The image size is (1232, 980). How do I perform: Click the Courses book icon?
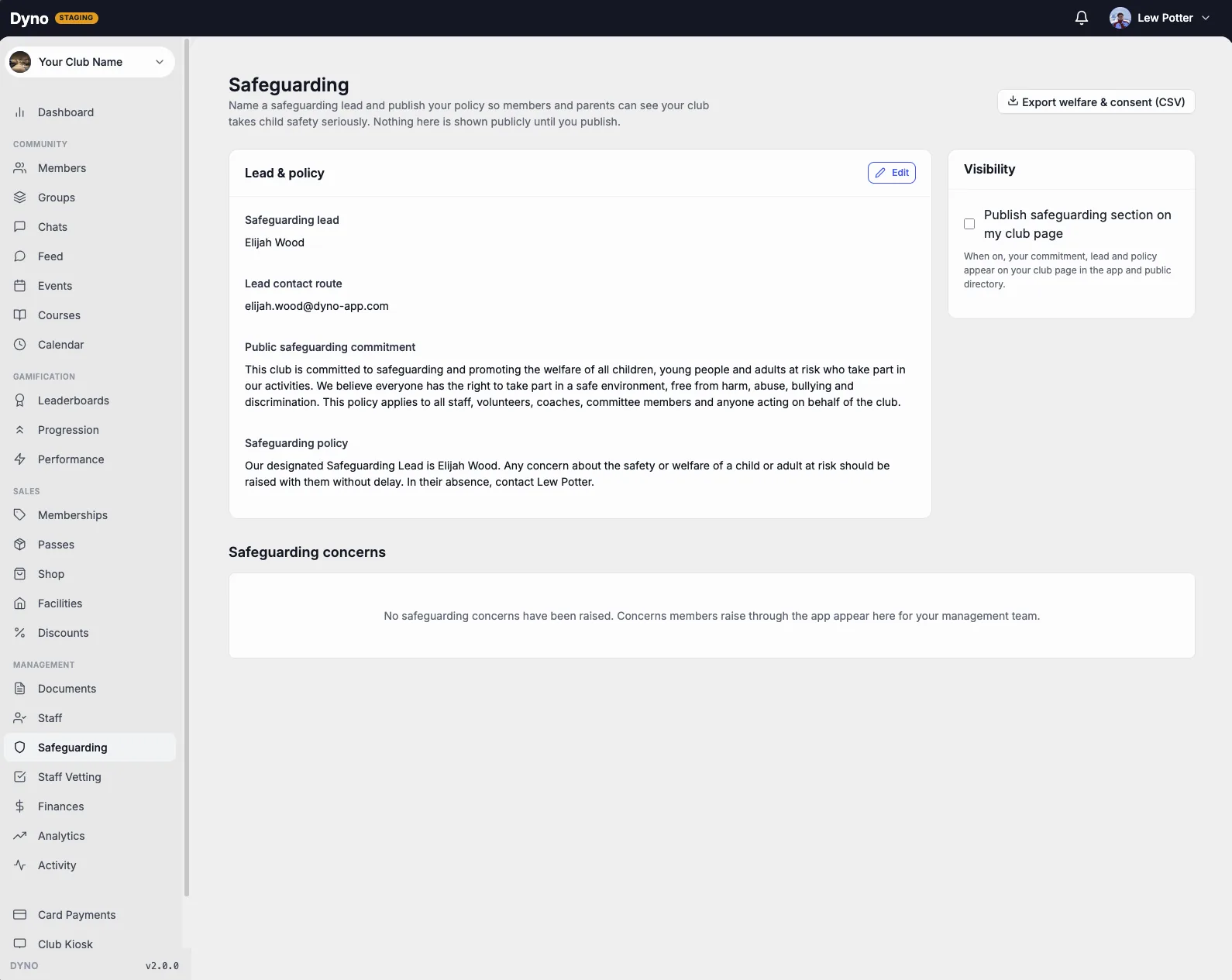coord(20,315)
